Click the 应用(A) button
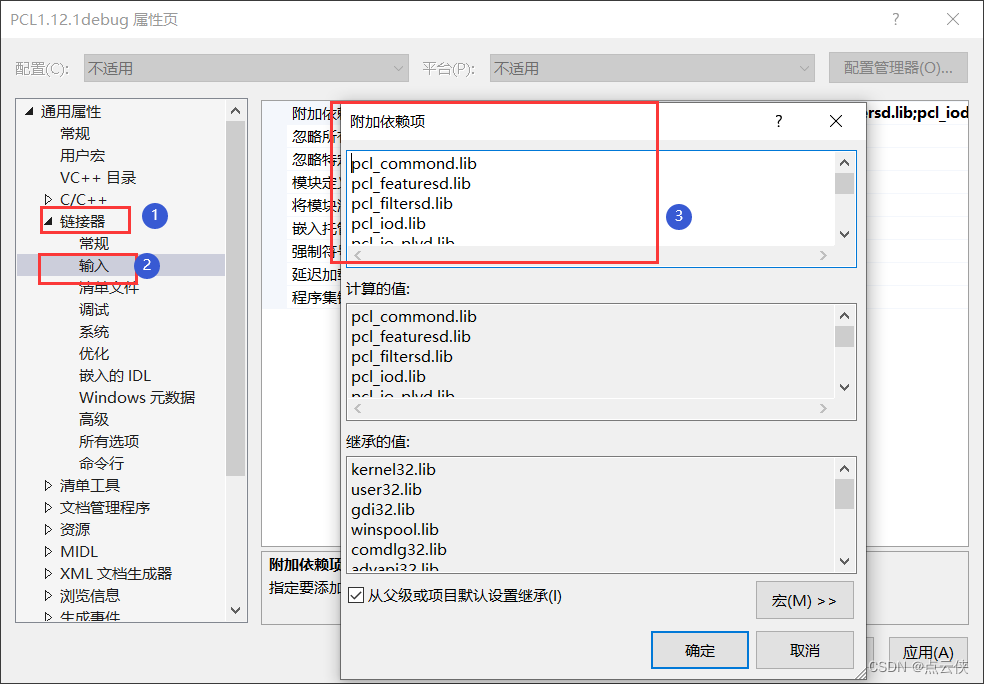 [928, 653]
